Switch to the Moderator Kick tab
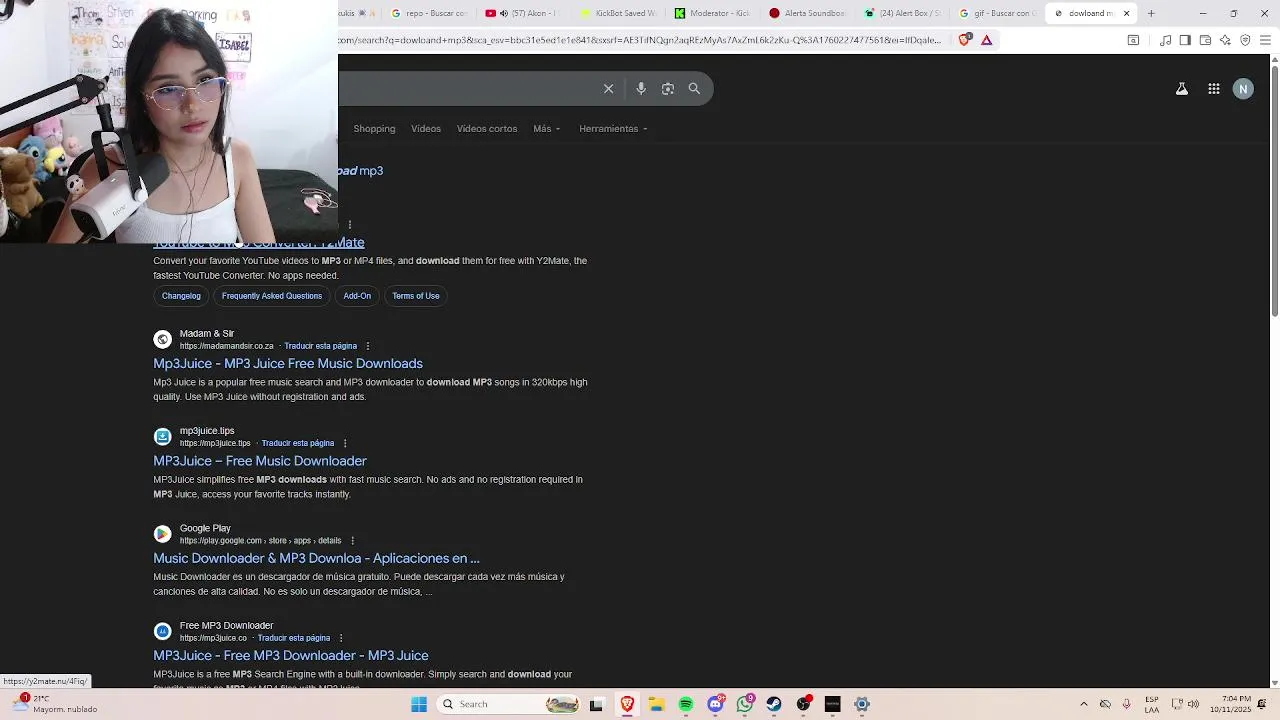 point(713,13)
